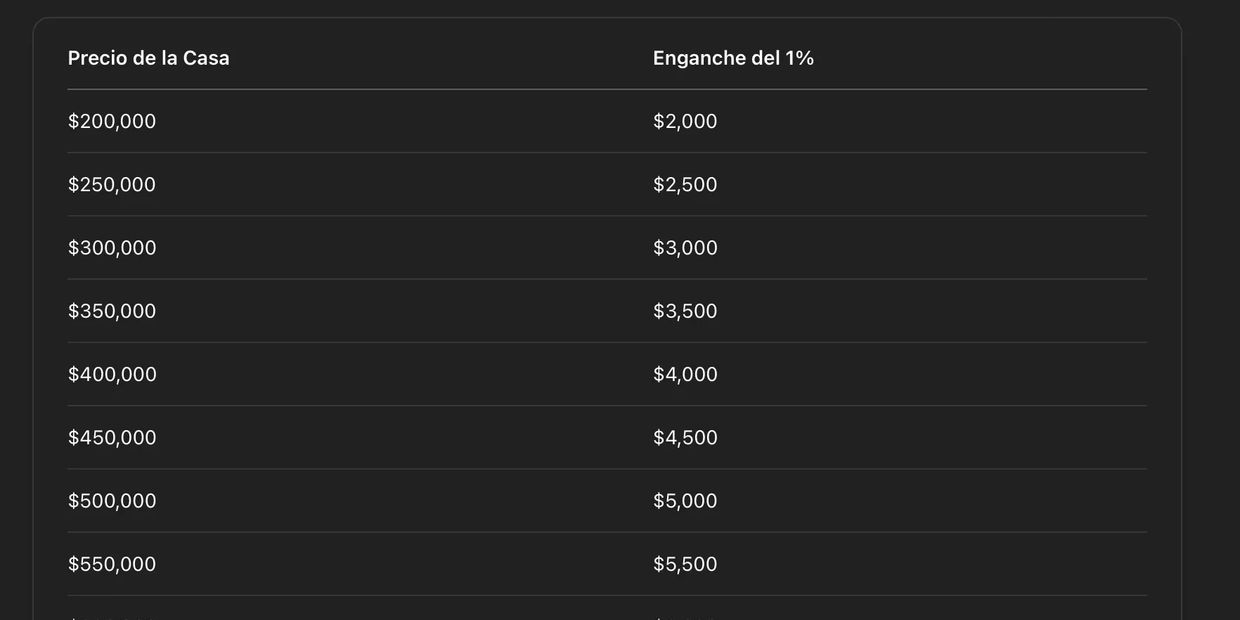This screenshot has width=1240, height=620.
Task: Click the 'Enganche del 1%' column header
Action: [x=733, y=58]
